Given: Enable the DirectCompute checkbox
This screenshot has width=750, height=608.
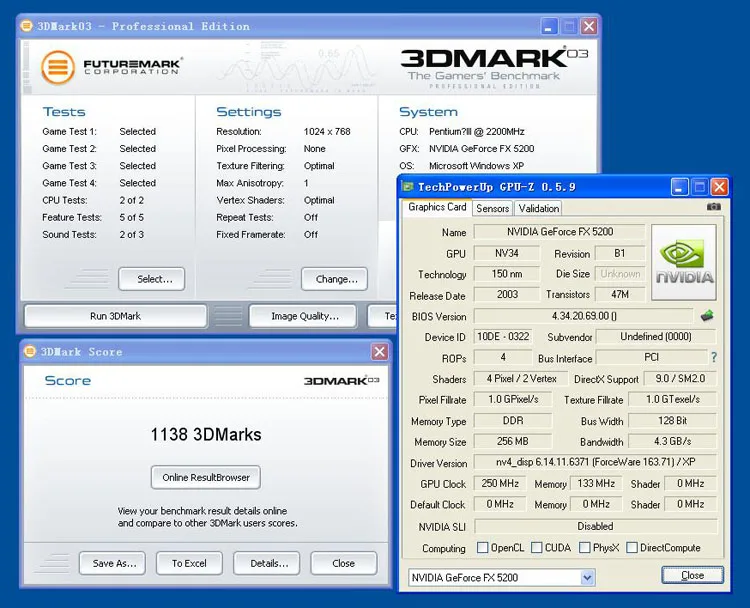Looking at the screenshot, I should pos(632,547).
